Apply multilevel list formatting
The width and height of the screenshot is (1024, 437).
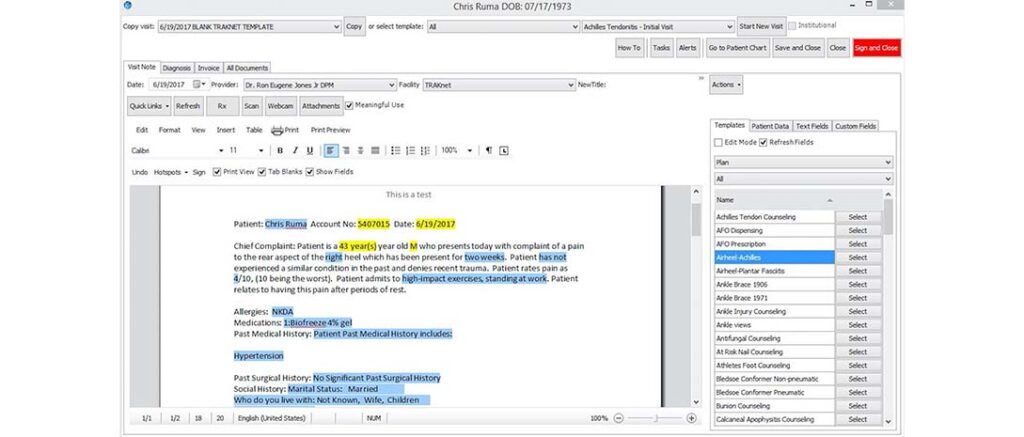(426, 151)
